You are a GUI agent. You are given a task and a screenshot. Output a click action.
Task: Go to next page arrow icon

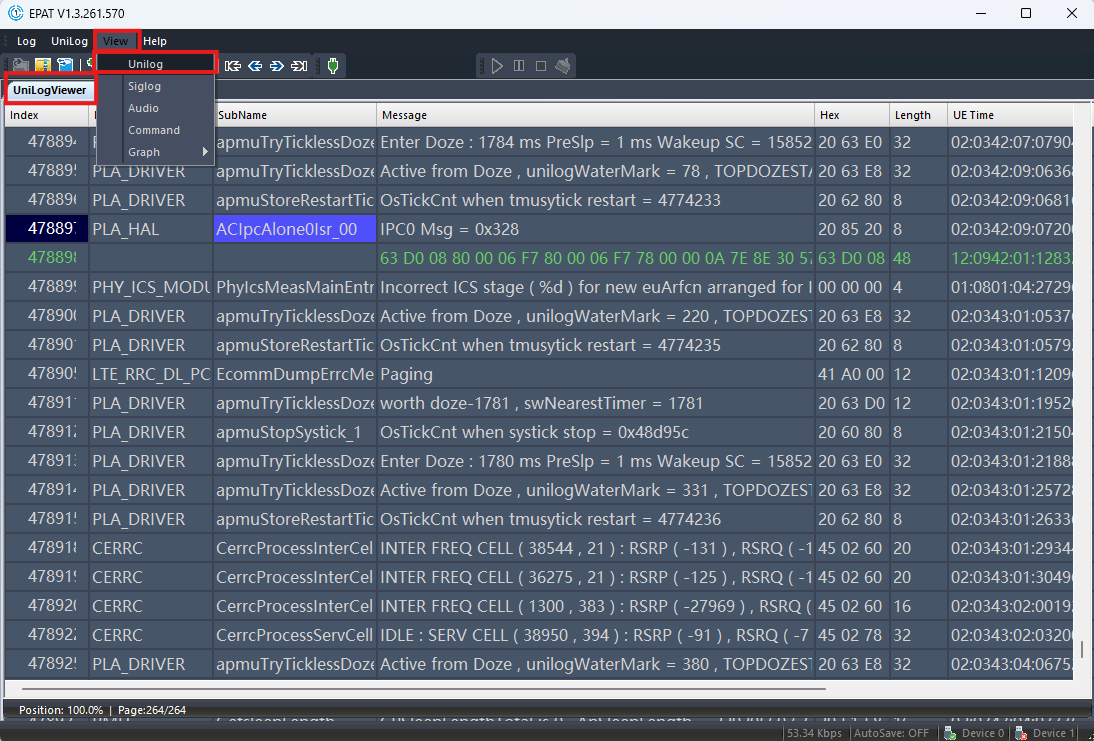tap(277, 66)
